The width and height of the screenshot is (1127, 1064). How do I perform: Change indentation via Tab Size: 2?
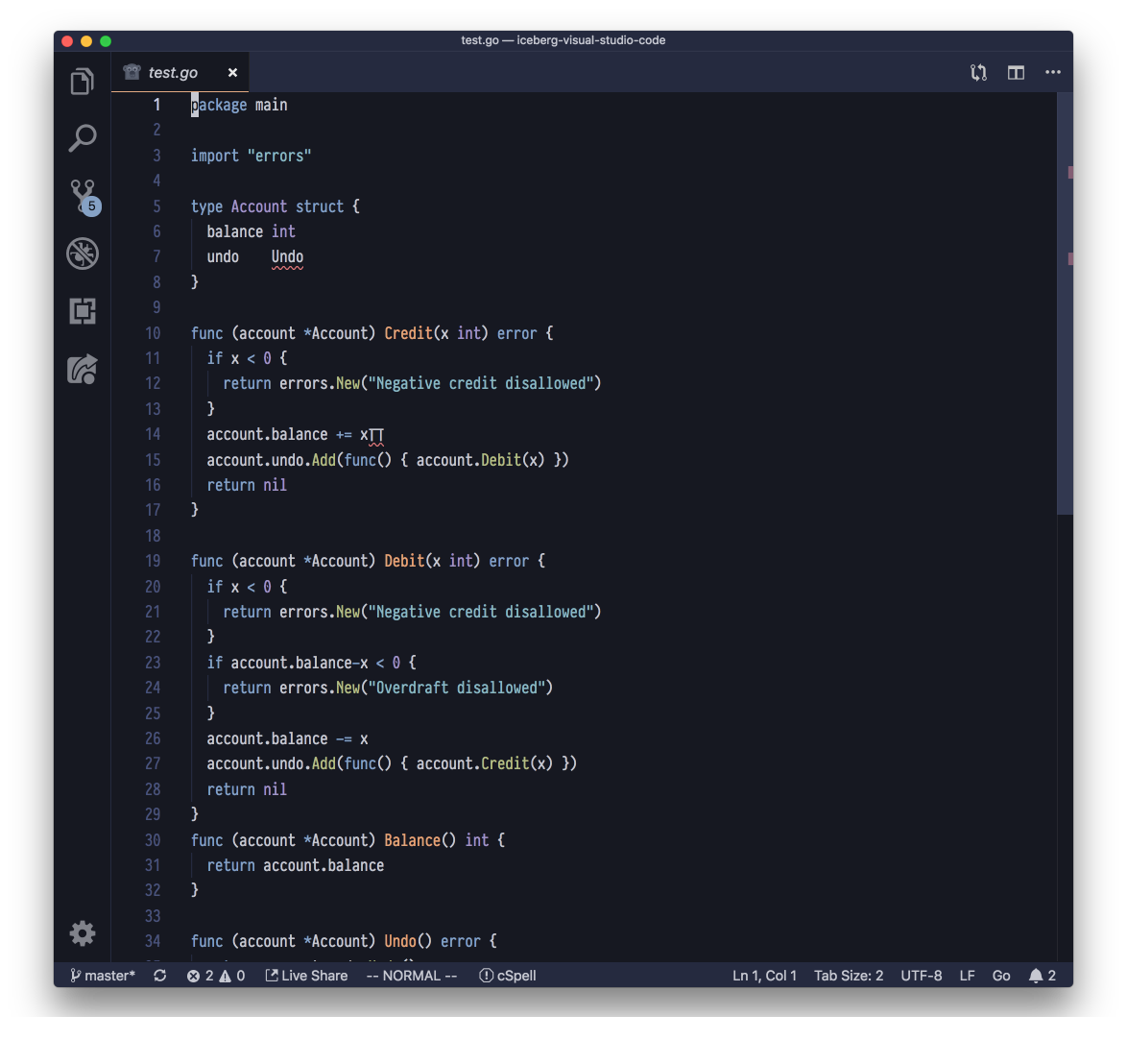tap(848, 976)
